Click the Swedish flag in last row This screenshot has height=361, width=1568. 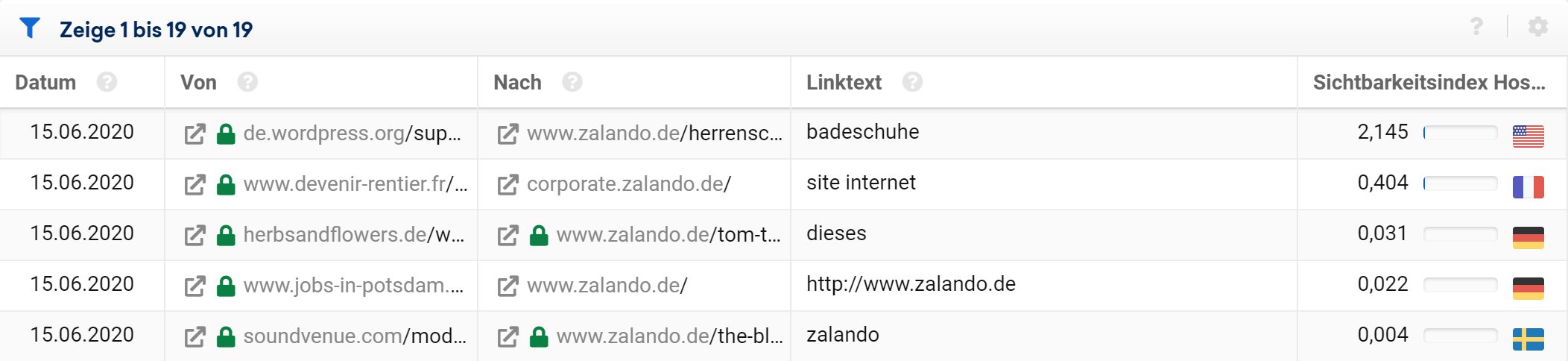1528,339
